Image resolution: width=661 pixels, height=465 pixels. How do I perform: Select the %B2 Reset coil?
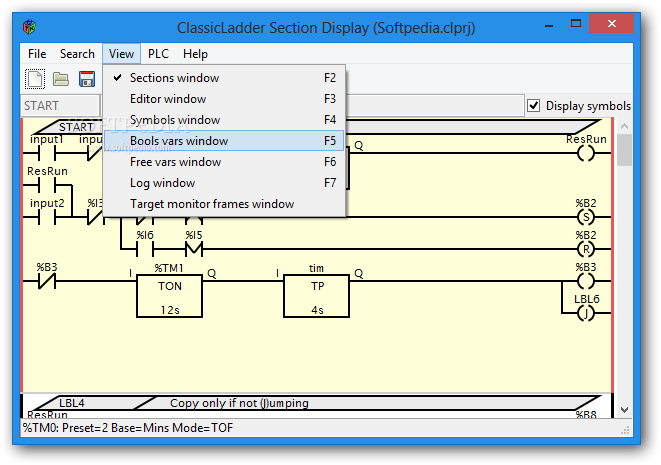click(x=586, y=249)
